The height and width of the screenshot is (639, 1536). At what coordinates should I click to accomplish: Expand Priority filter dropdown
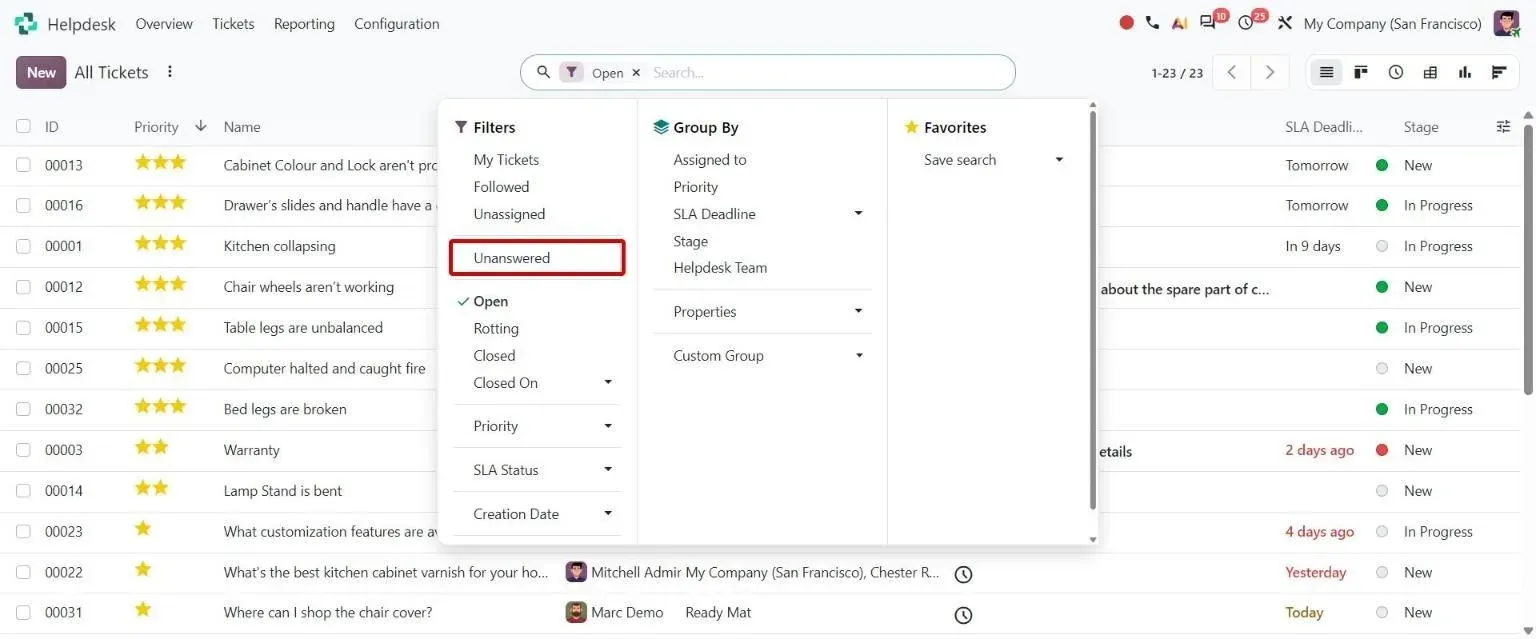click(608, 426)
